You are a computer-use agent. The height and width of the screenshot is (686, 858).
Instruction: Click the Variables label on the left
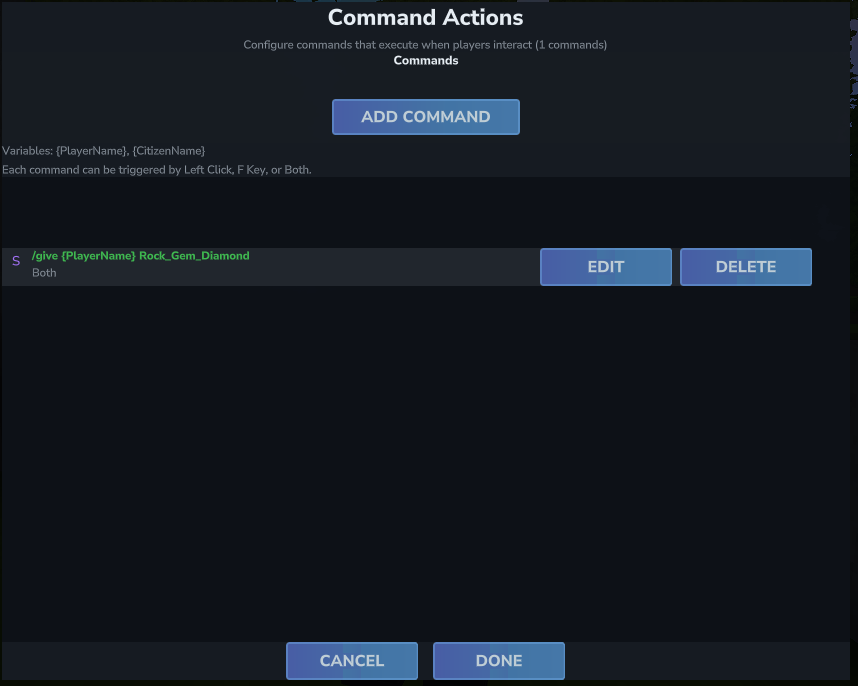[x=27, y=150]
